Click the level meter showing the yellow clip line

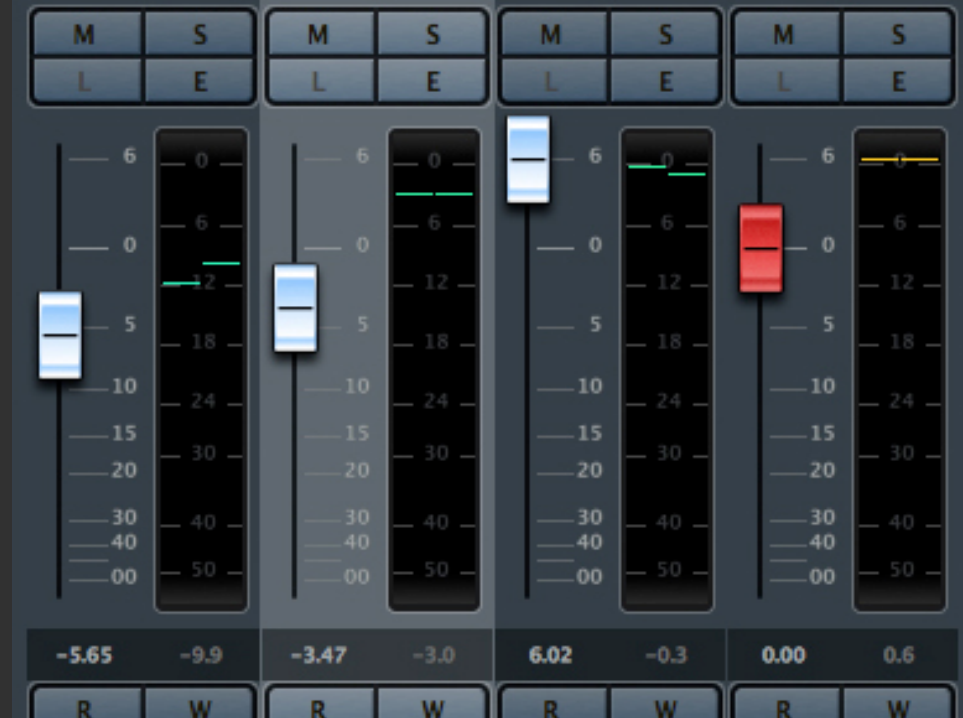click(899, 370)
